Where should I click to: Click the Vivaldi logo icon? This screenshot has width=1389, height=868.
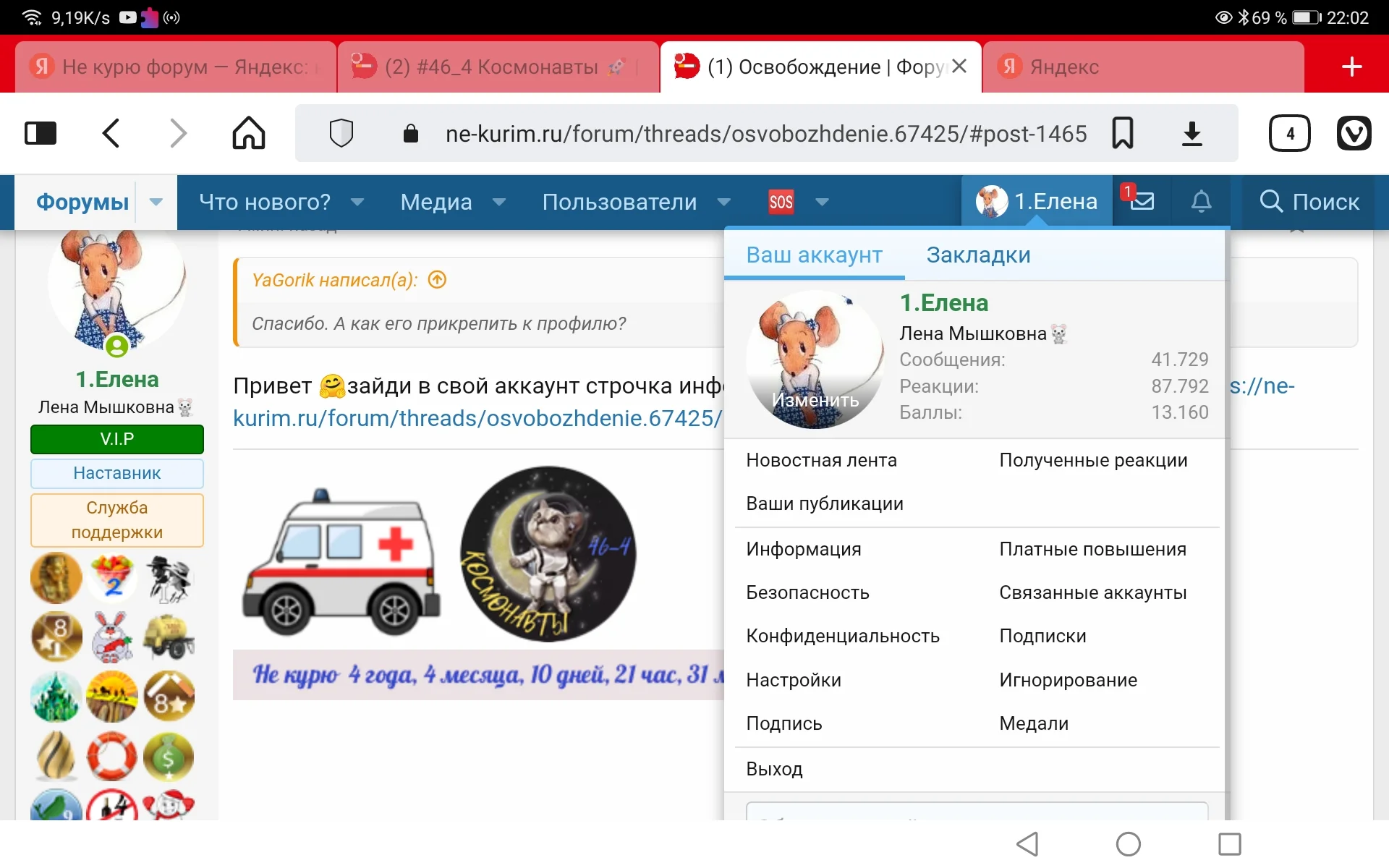pyautogui.click(x=1354, y=133)
